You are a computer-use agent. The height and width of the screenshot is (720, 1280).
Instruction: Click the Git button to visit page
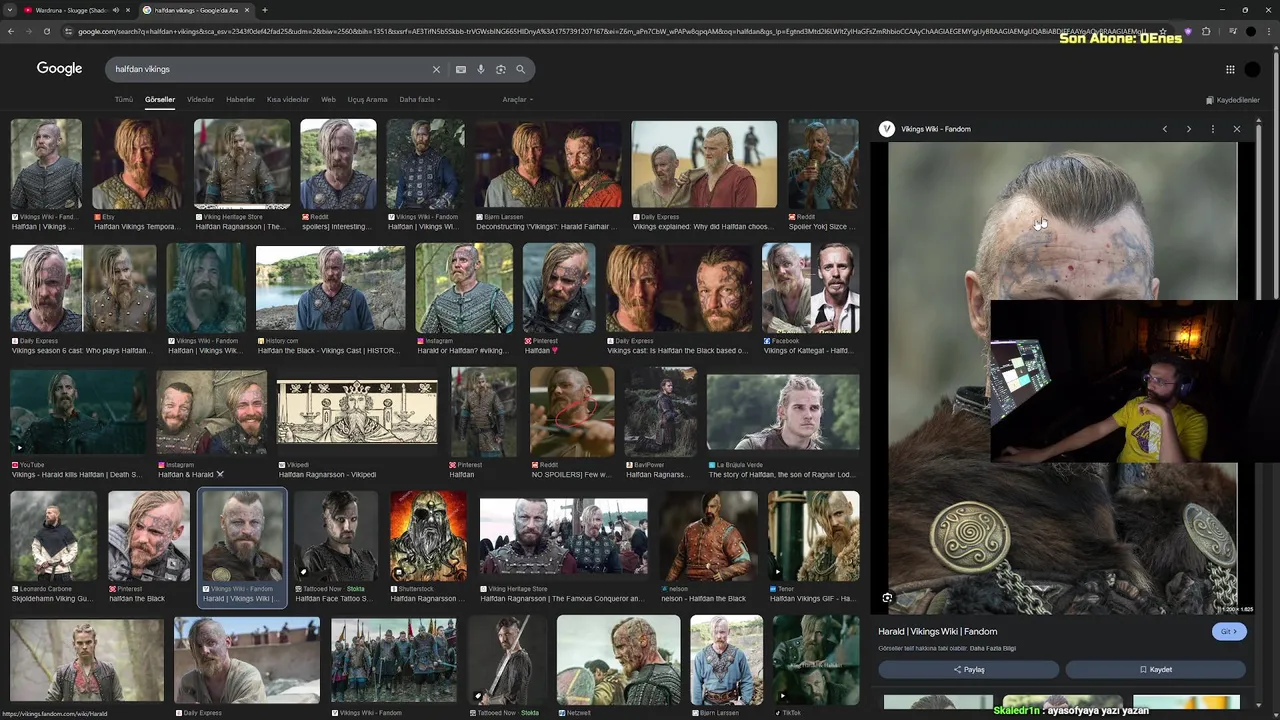tap(1229, 631)
